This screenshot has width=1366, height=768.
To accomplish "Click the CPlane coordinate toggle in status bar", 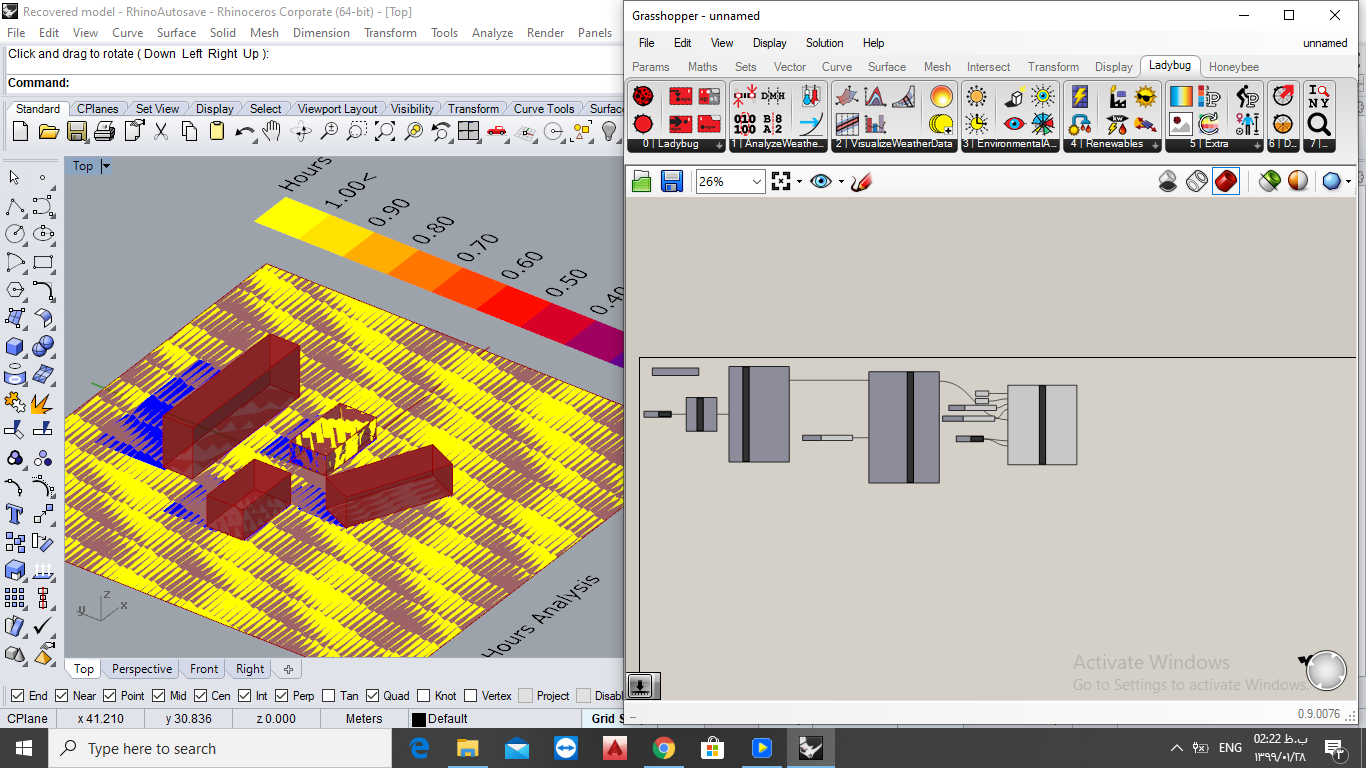I will [27, 719].
